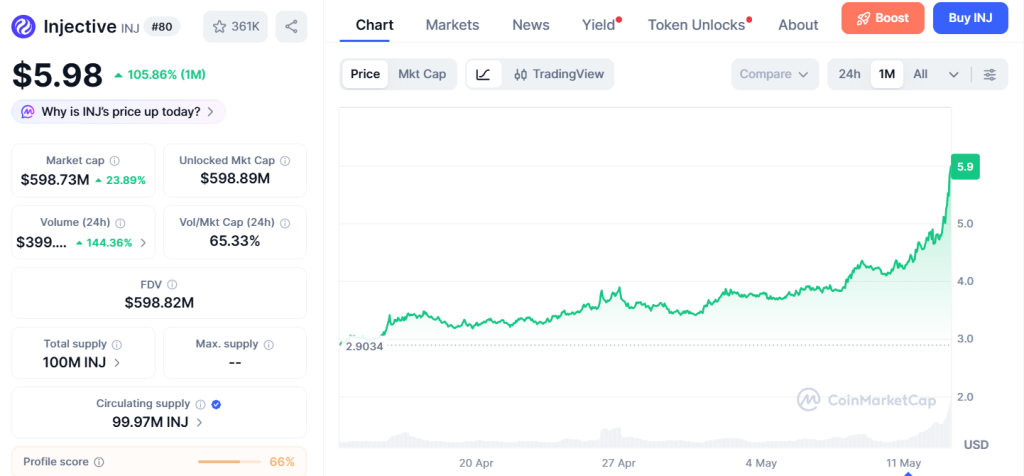Click the Profile score progress bar
This screenshot has height=476, width=1024.
[227, 462]
